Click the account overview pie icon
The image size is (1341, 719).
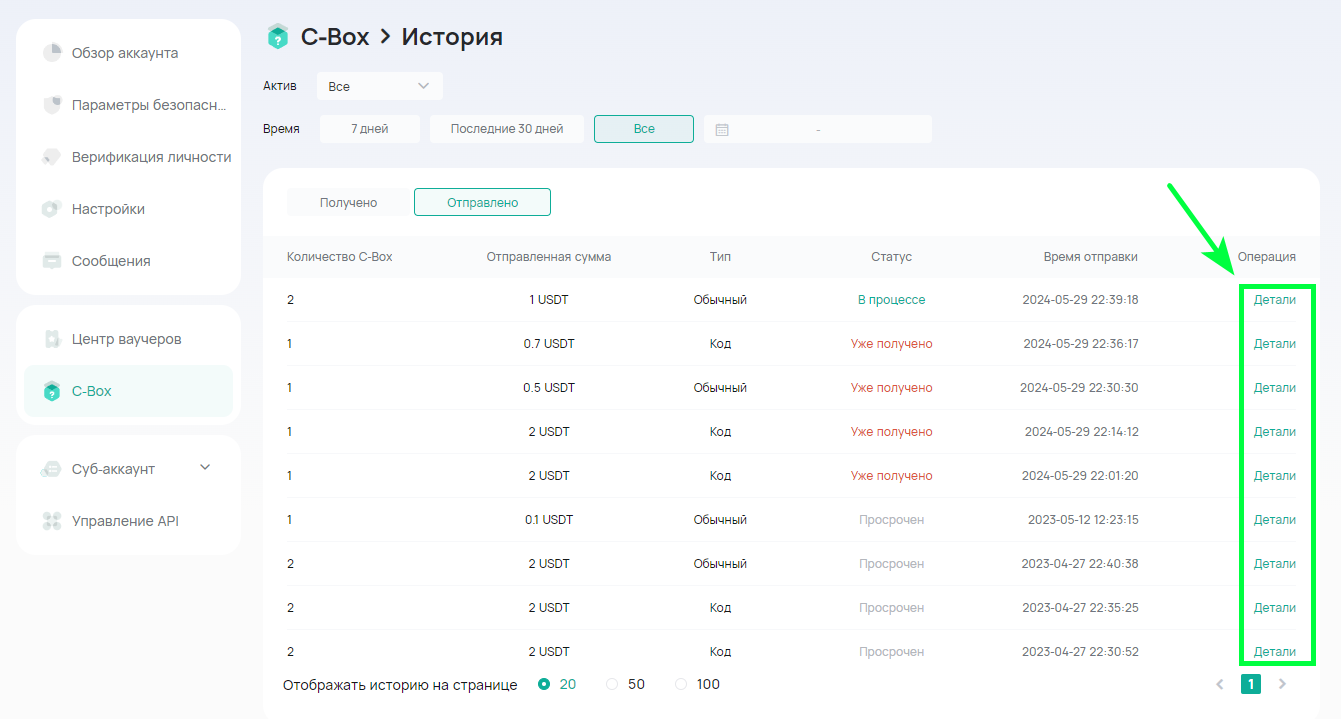[x=52, y=53]
